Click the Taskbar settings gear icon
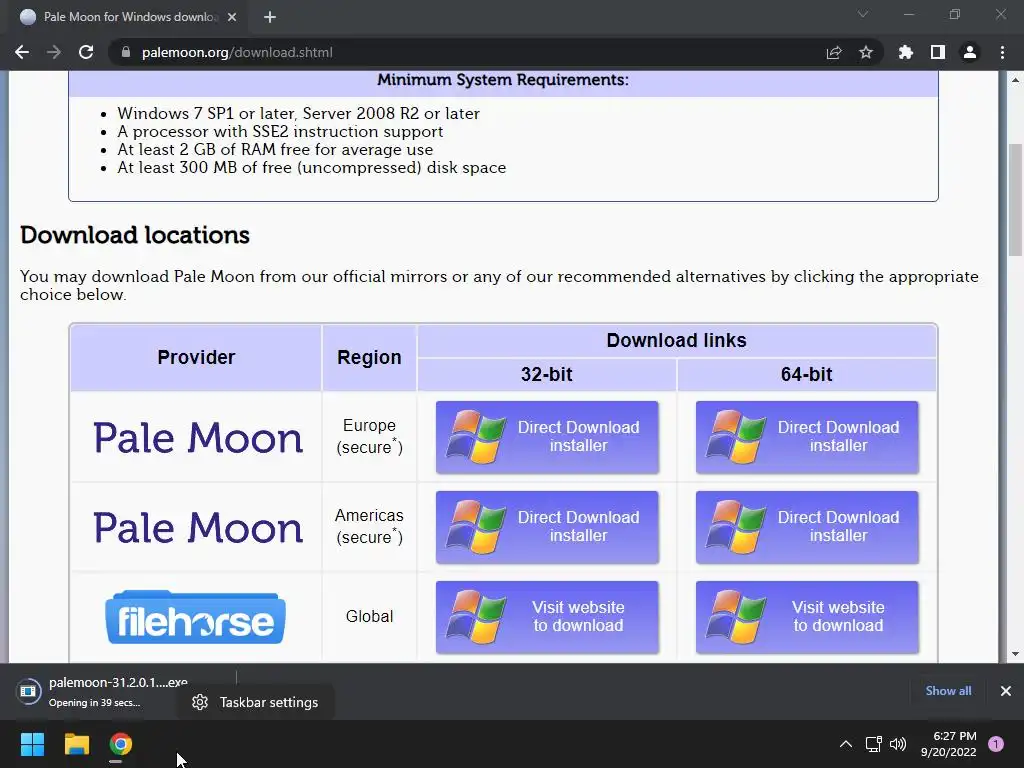The image size is (1024, 768). [x=200, y=702]
